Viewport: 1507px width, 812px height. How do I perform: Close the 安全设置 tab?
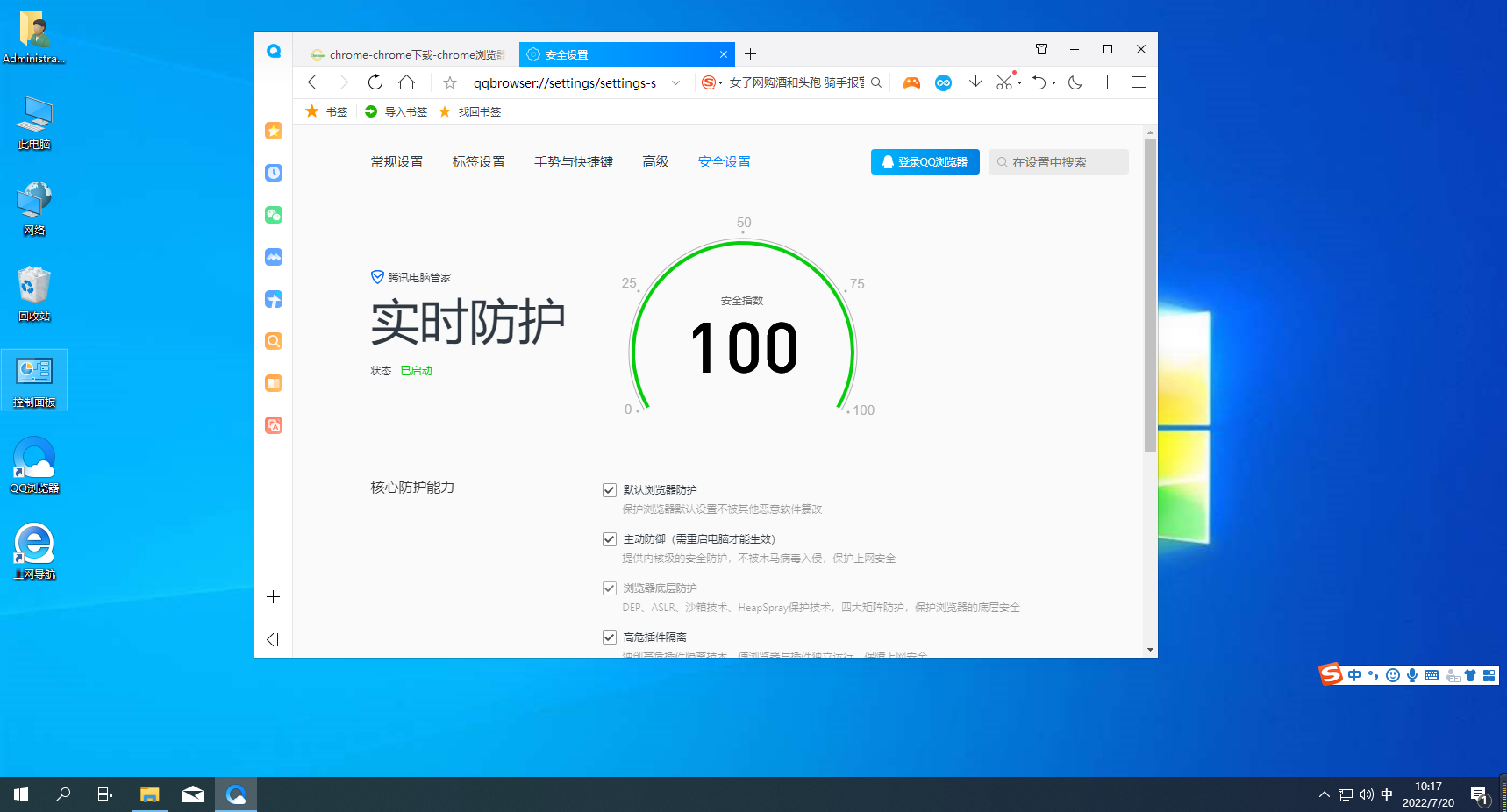(x=724, y=54)
